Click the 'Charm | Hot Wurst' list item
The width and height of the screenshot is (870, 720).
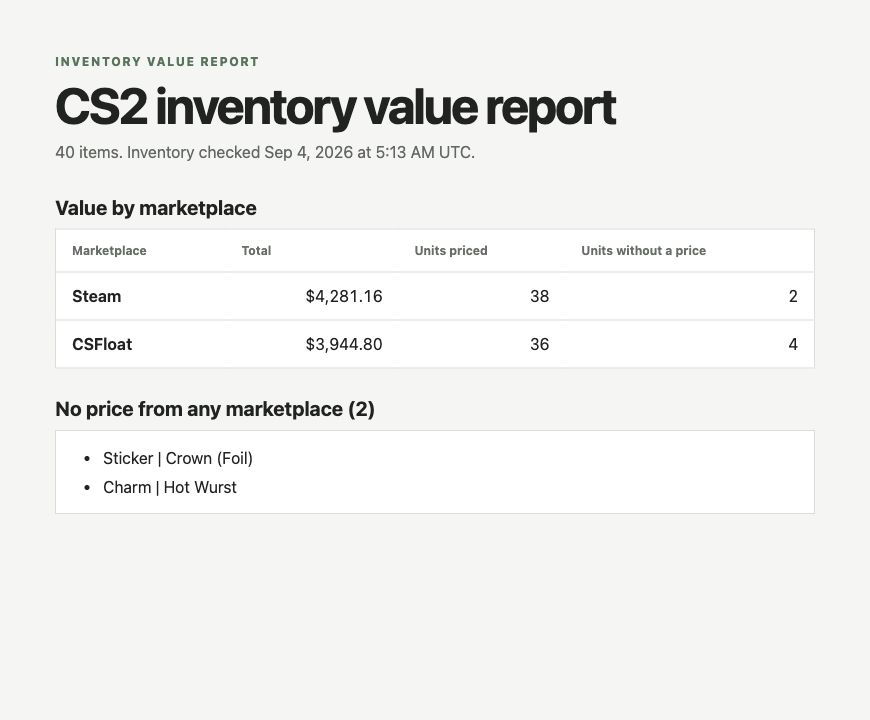point(170,488)
